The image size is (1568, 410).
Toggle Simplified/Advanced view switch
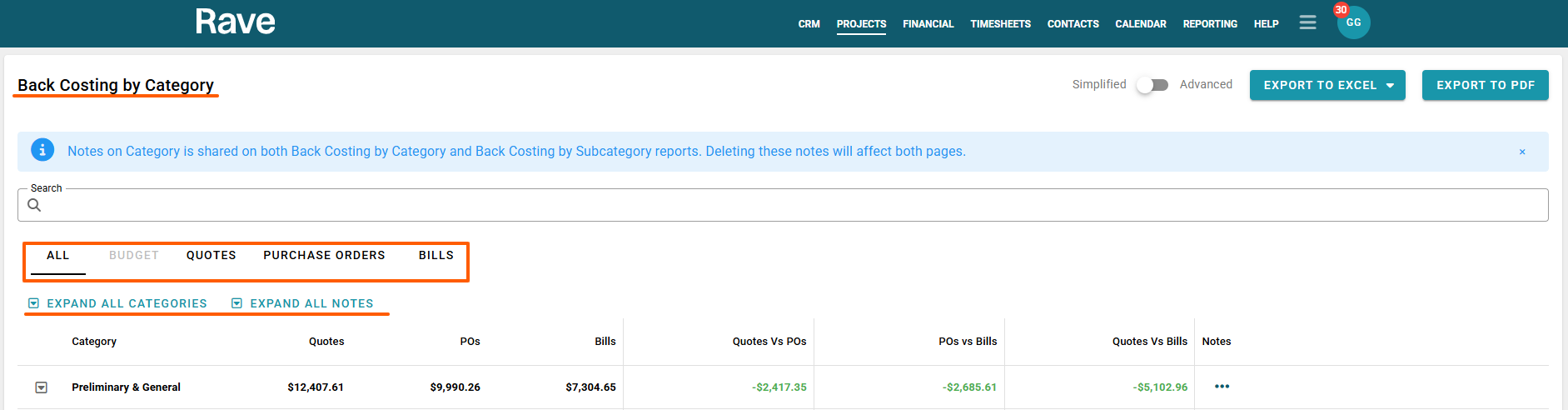[x=1152, y=85]
